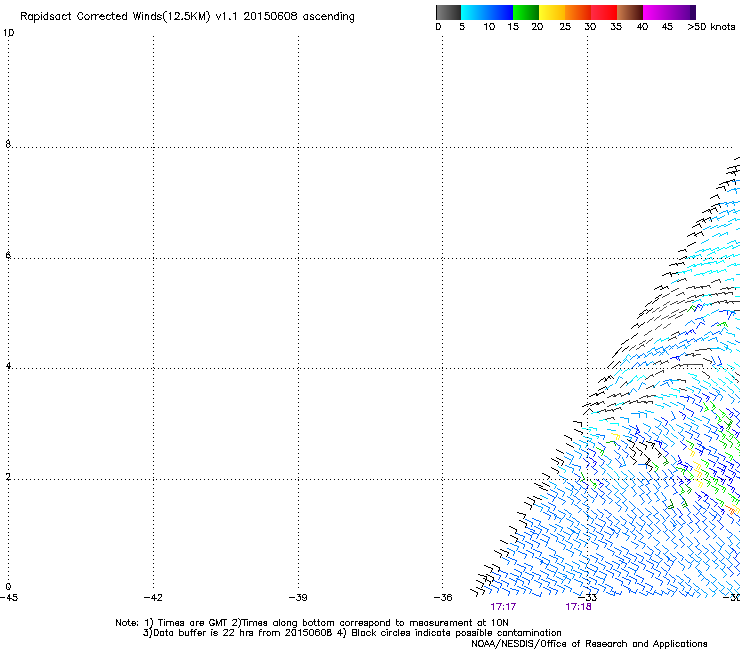Image resolution: width=740 pixels, height=650 pixels.
Task: Click the gray 0-5 knots color band
Action: [x=448, y=12]
